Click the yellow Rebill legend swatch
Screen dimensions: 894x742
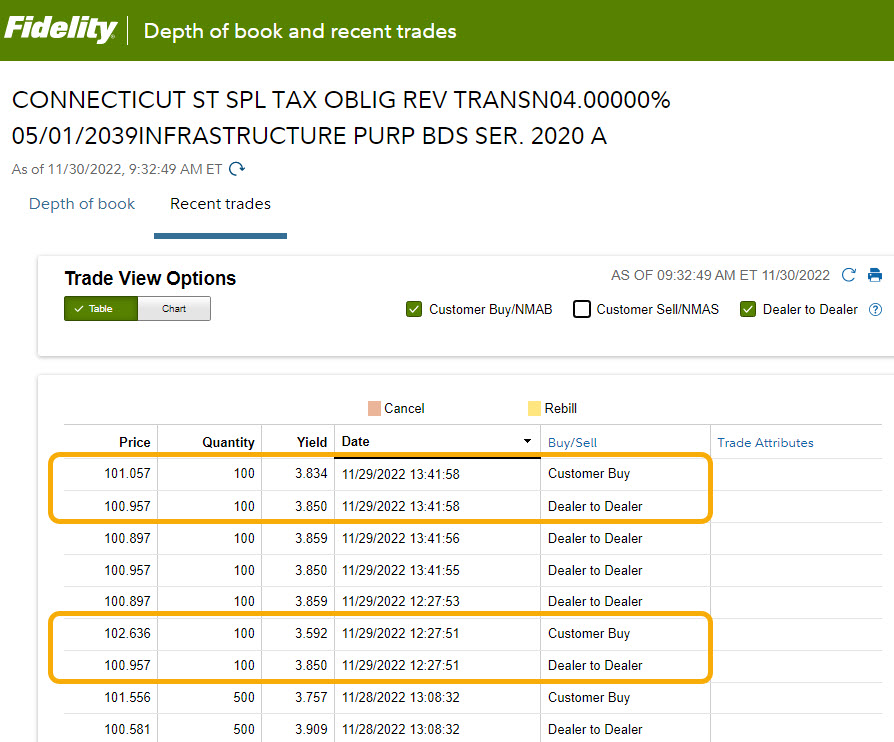coord(534,408)
